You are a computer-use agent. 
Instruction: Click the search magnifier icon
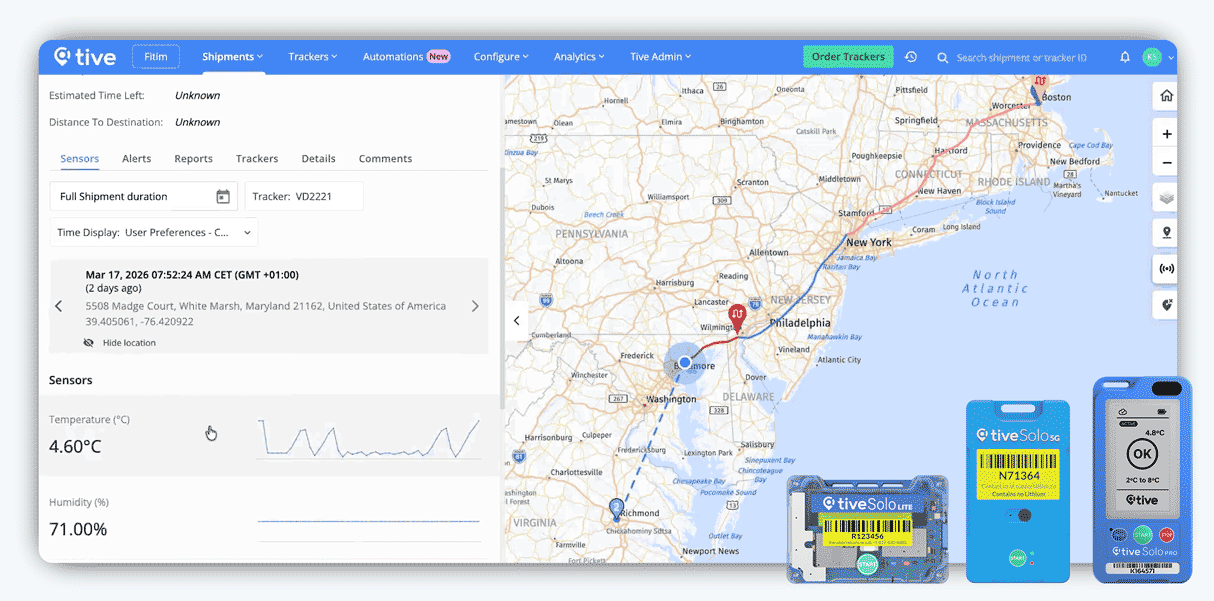(942, 58)
